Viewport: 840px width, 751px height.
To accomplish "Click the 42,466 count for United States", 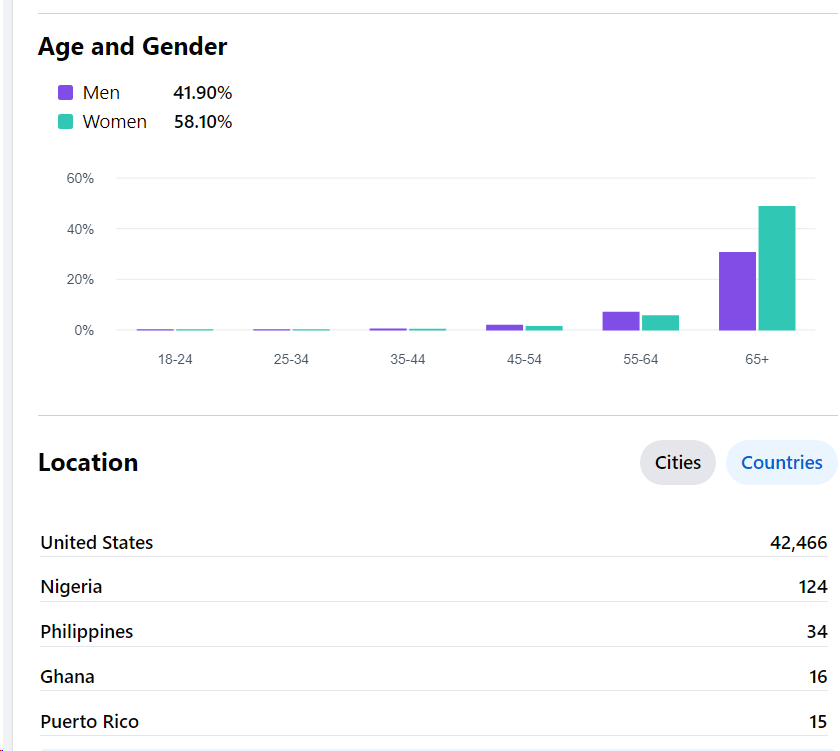I will point(798,543).
